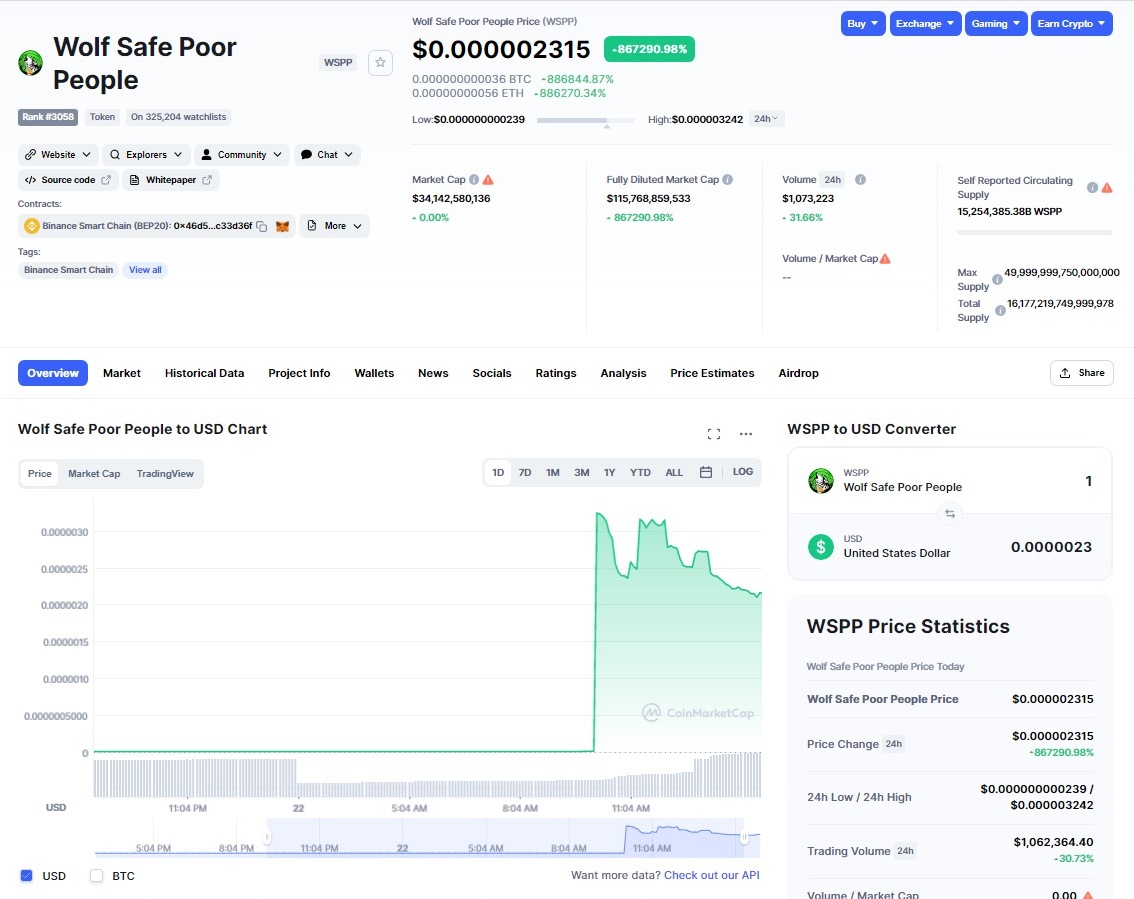
Task: Open the Earn Crypto dropdown
Action: pyautogui.click(x=1072, y=23)
